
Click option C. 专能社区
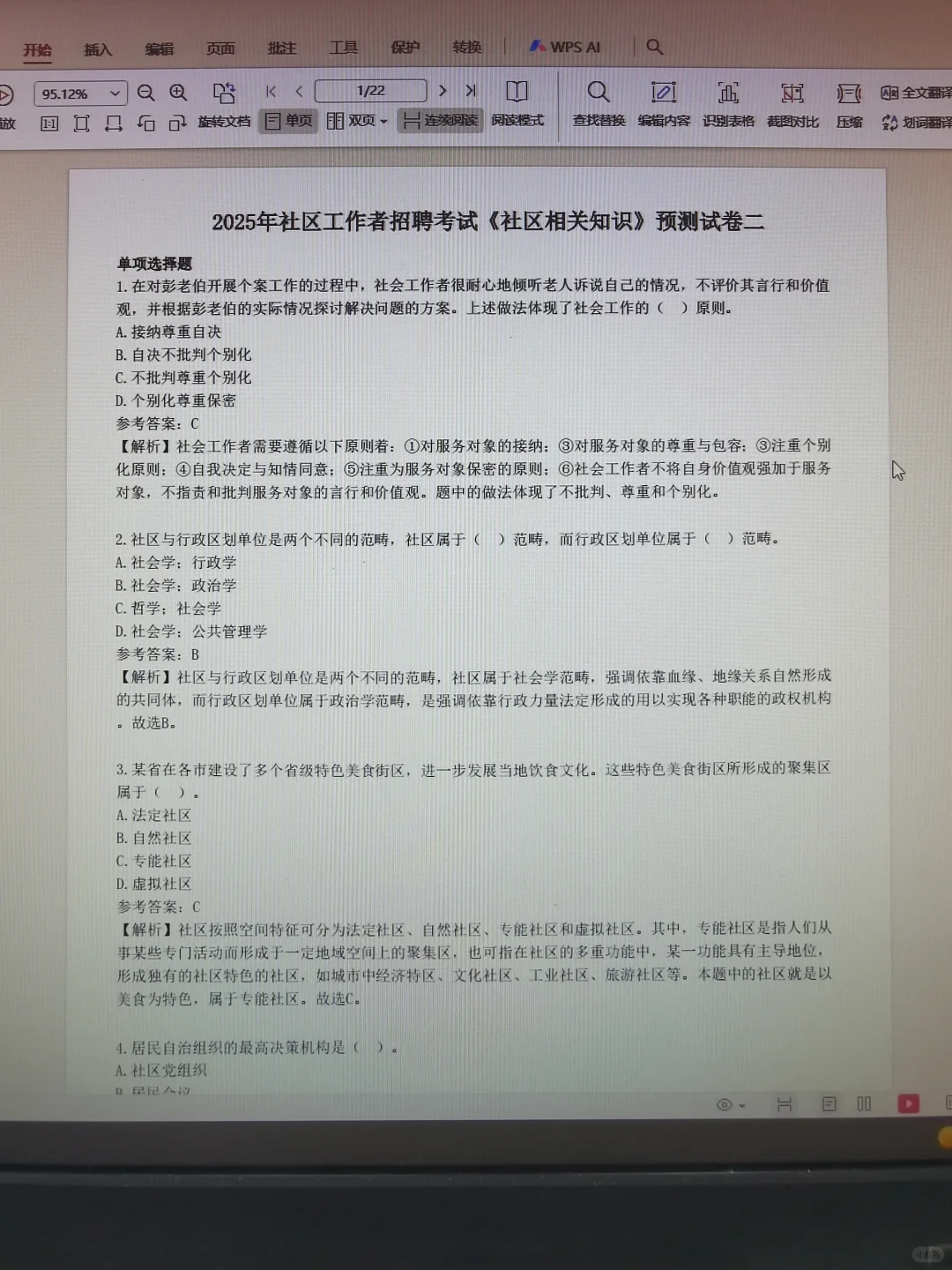(153, 862)
